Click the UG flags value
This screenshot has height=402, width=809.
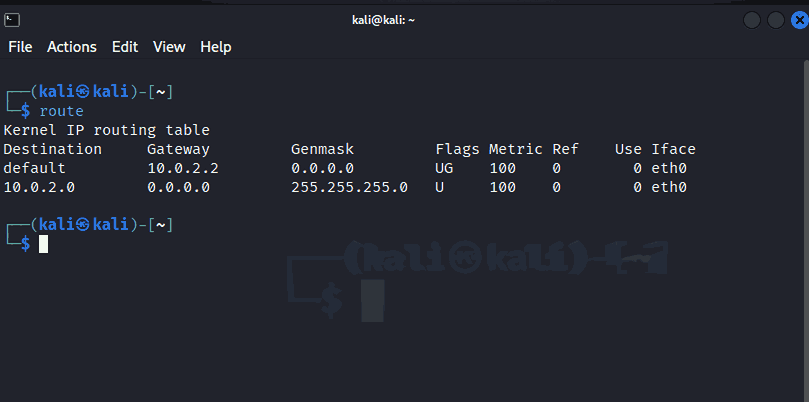(444, 168)
